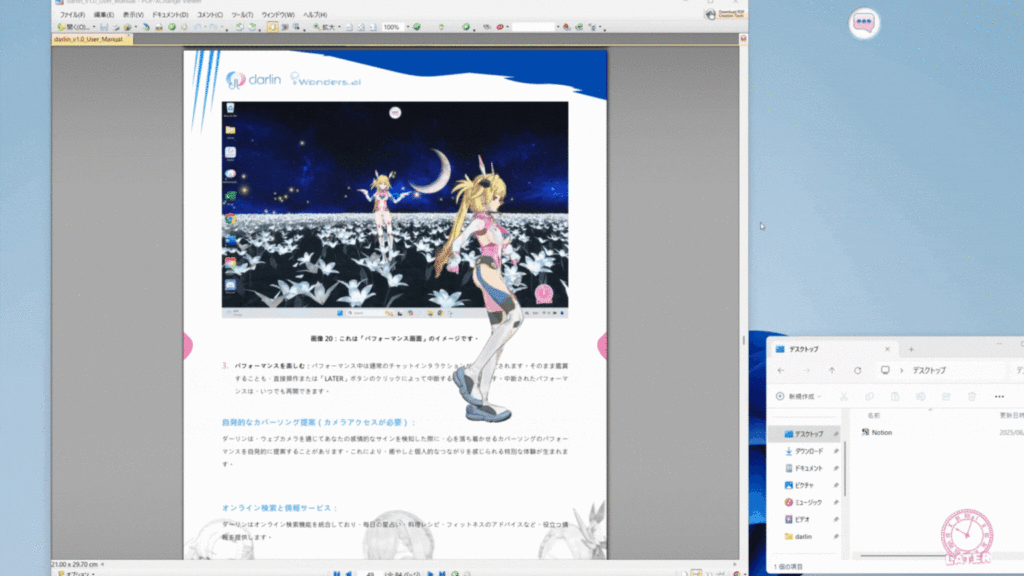Click the Cut scissors icon in File Explorer
The width and height of the screenshot is (1024, 576).
click(844, 396)
